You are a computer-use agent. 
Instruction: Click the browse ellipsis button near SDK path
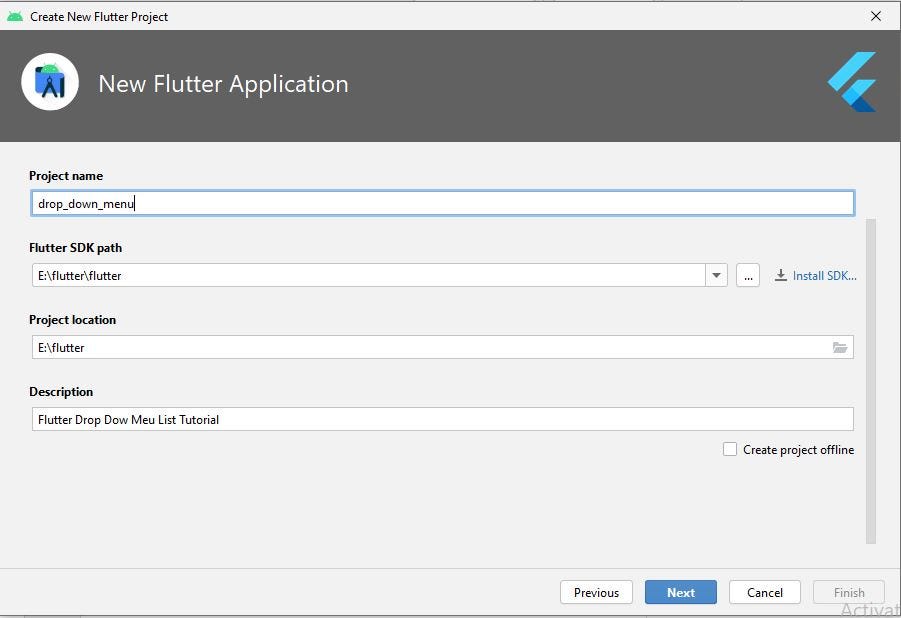point(747,275)
